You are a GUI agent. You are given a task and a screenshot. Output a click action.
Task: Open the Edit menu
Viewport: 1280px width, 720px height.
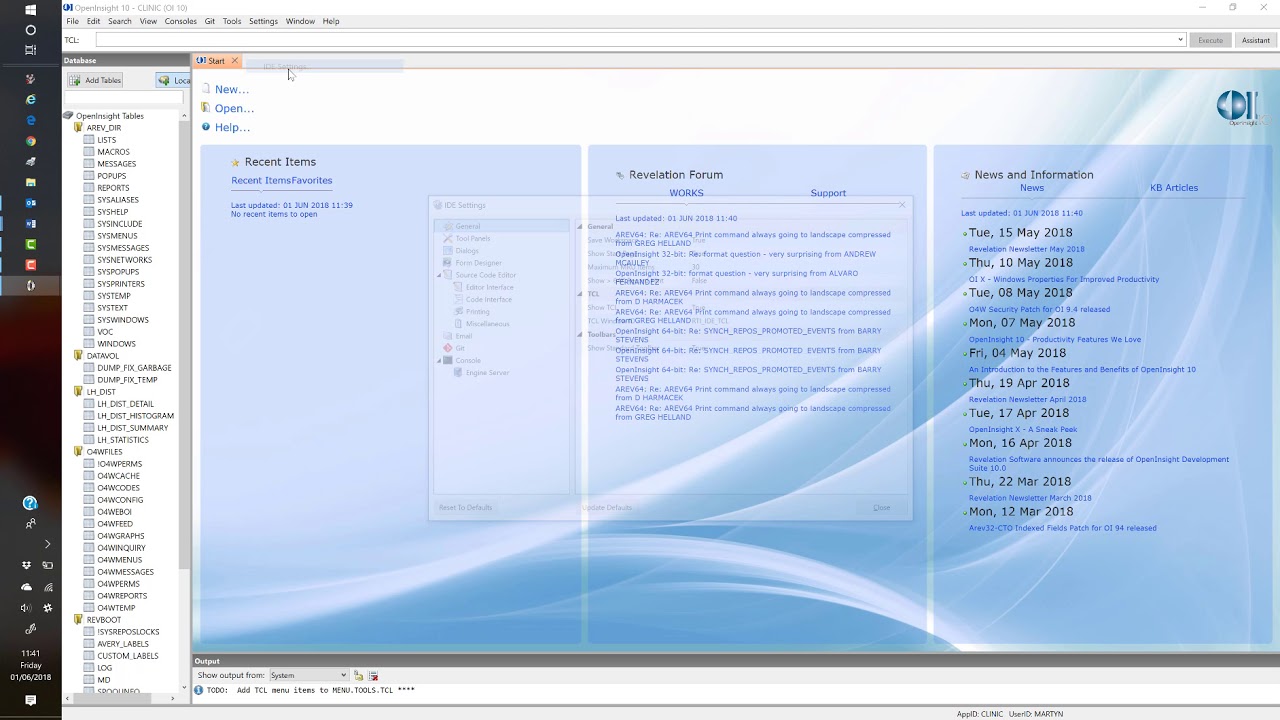pyautogui.click(x=93, y=21)
